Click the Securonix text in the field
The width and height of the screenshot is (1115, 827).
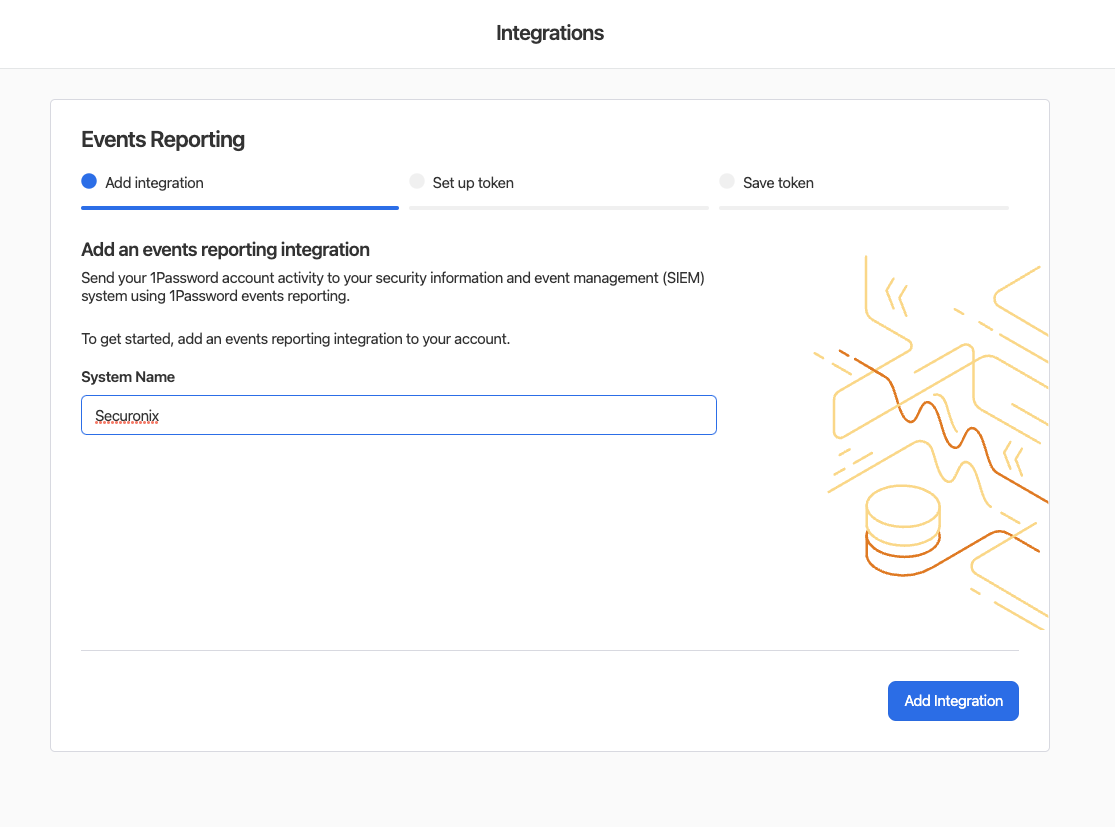tap(127, 416)
